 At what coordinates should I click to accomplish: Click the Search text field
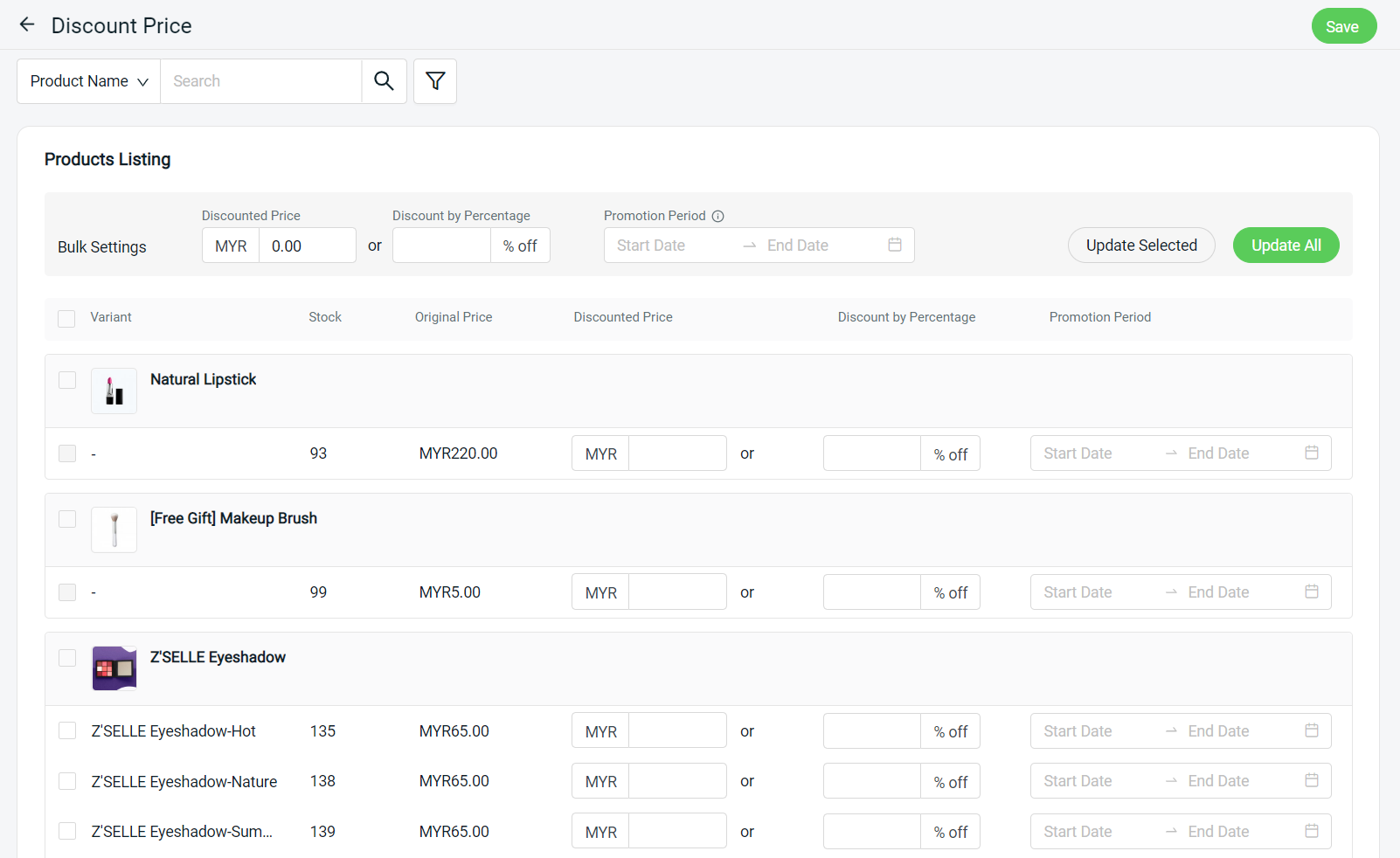pyautogui.click(x=260, y=80)
